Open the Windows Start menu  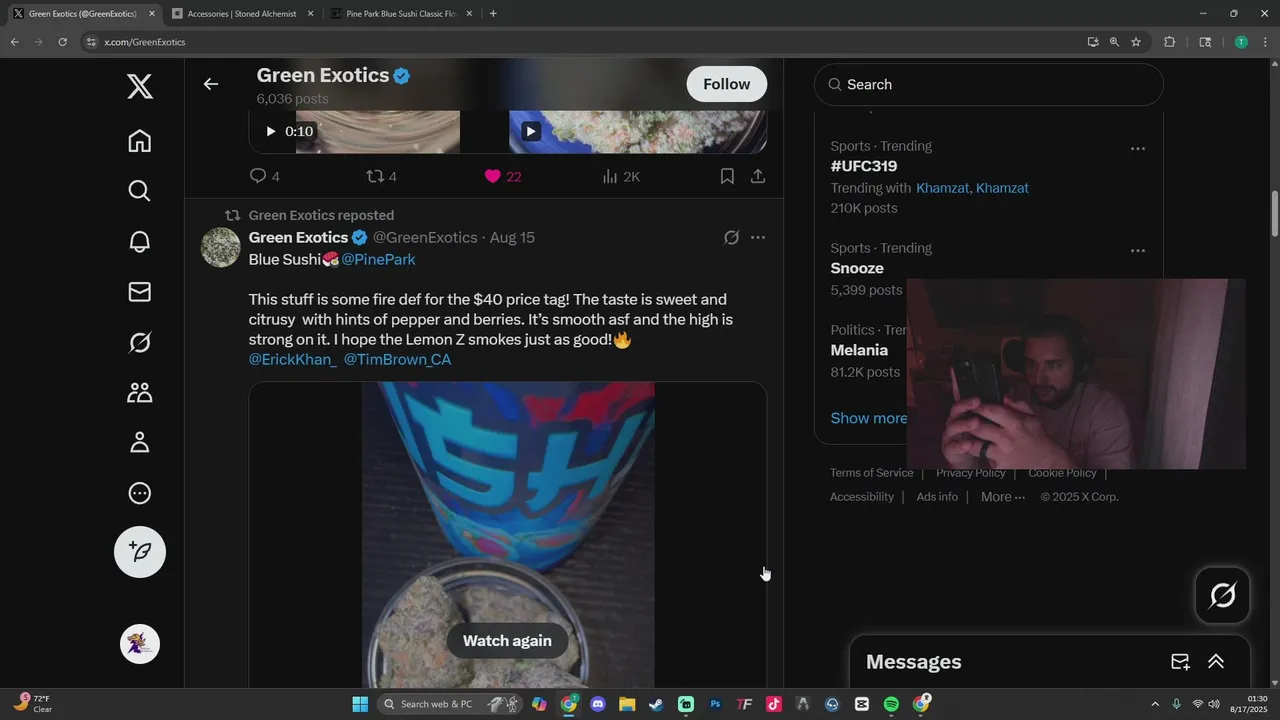[x=360, y=704]
